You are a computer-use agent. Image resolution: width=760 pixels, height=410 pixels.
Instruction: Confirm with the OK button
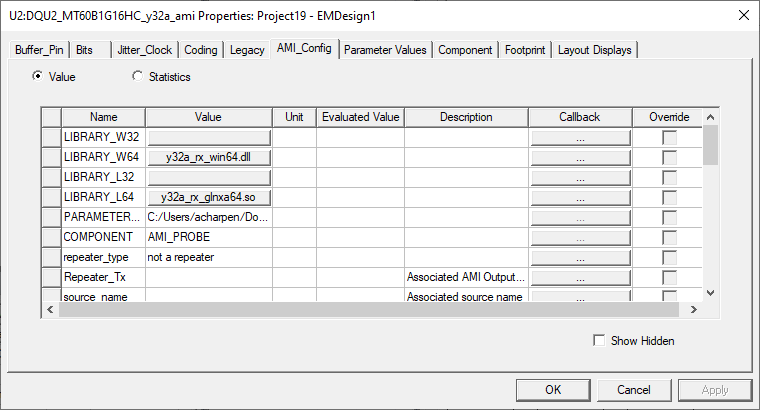pos(553,390)
